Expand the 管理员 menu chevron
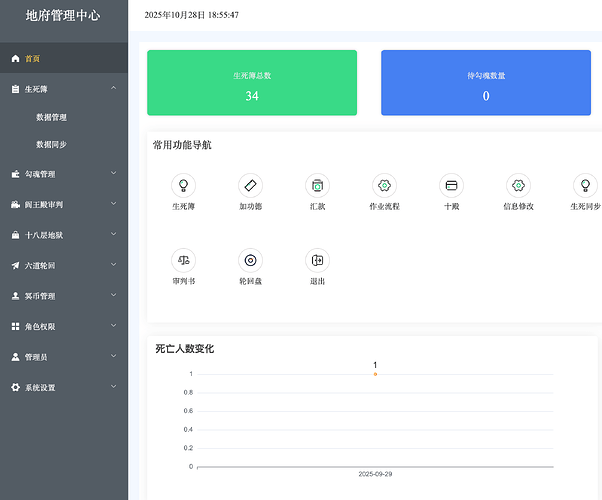602x500 pixels. 114,356
